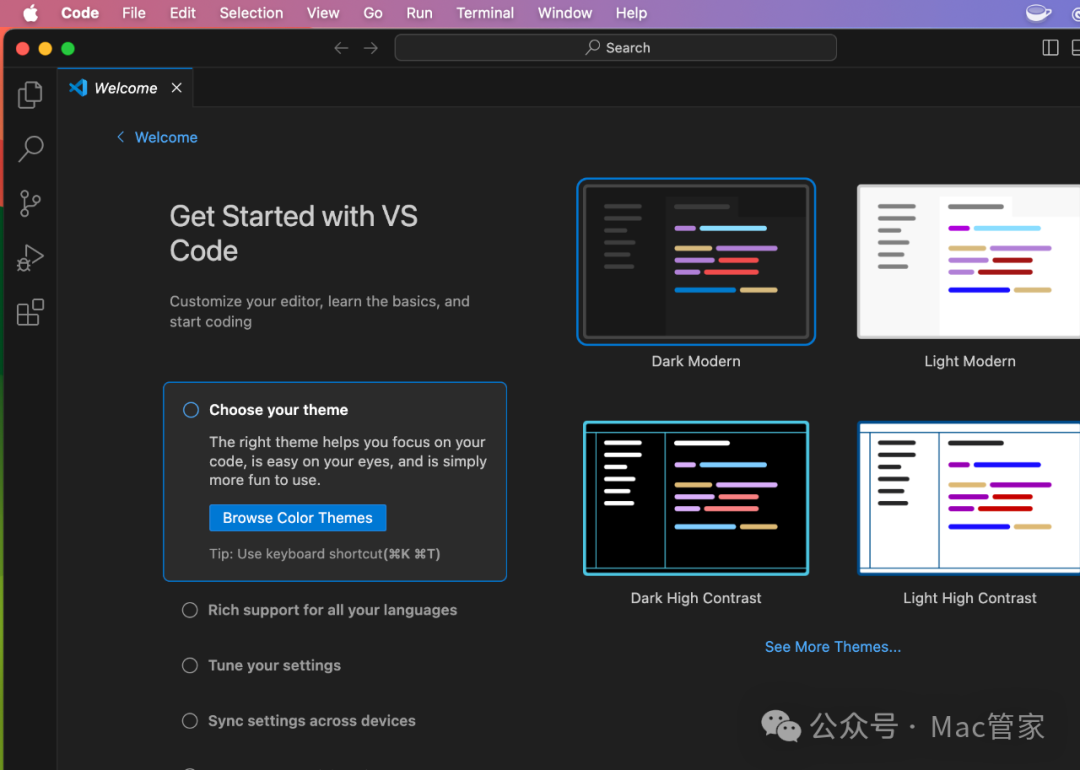
Task: Click the Apple menu icon
Action: (x=30, y=13)
